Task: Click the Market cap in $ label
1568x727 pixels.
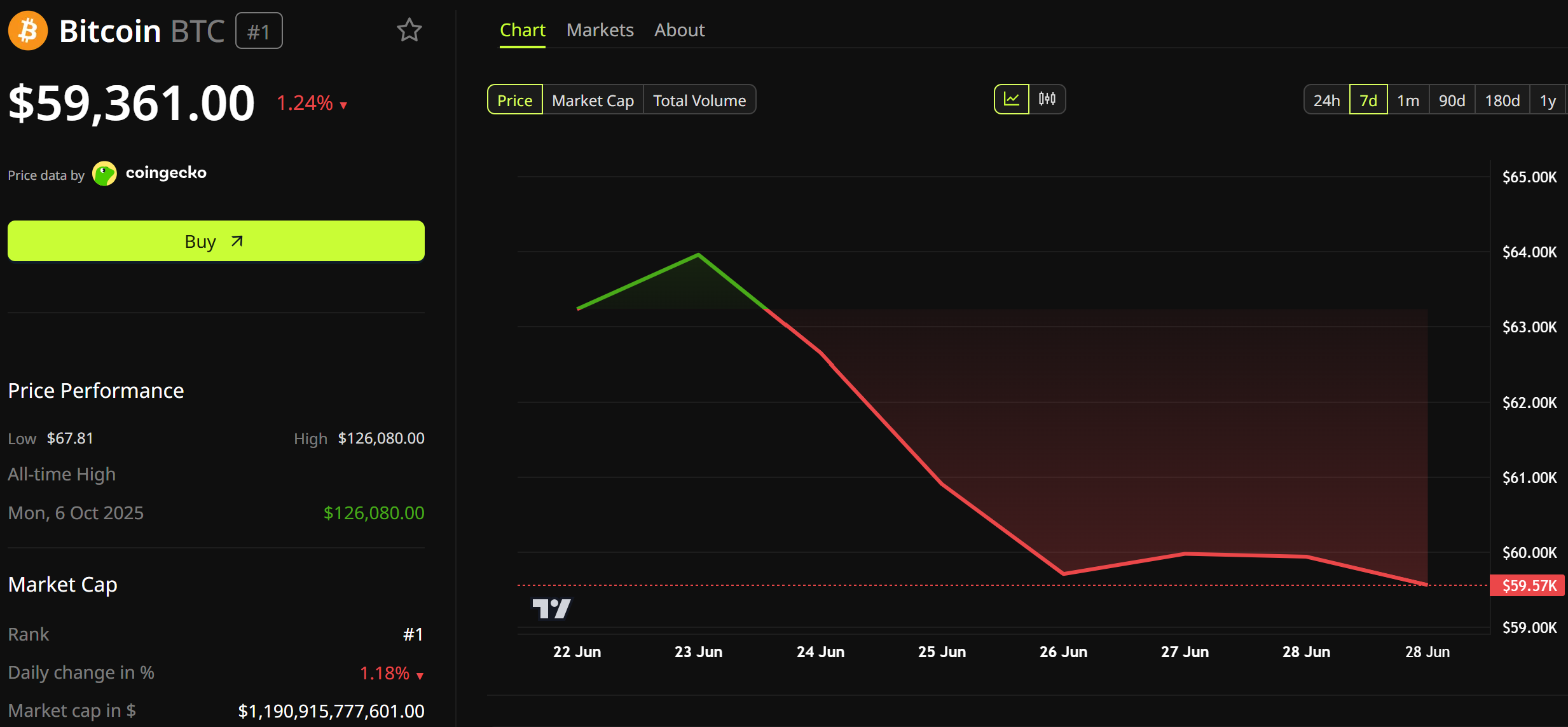Action: point(72,710)
